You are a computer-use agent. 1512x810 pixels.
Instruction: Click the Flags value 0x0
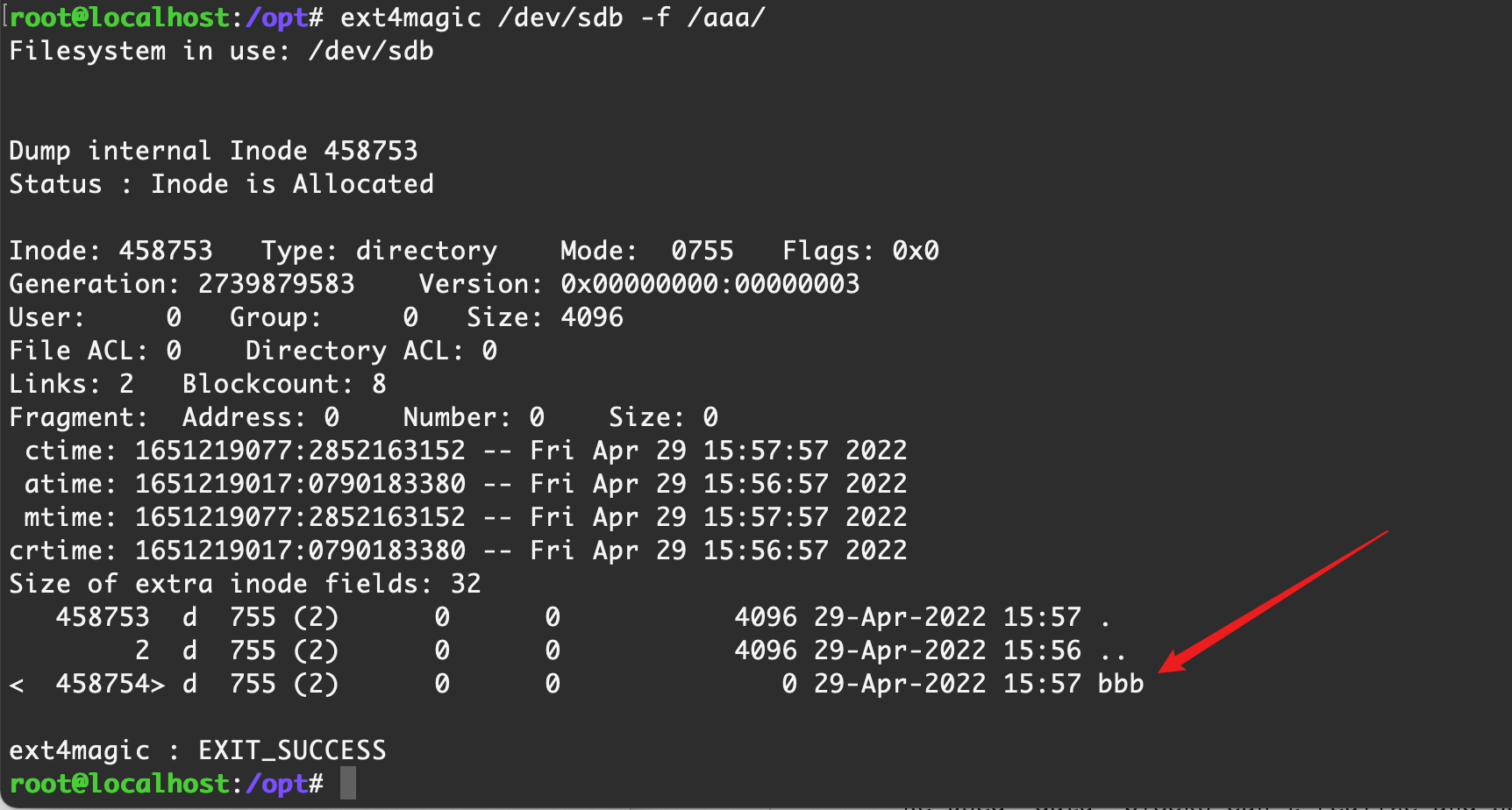(x=915, y=251)
